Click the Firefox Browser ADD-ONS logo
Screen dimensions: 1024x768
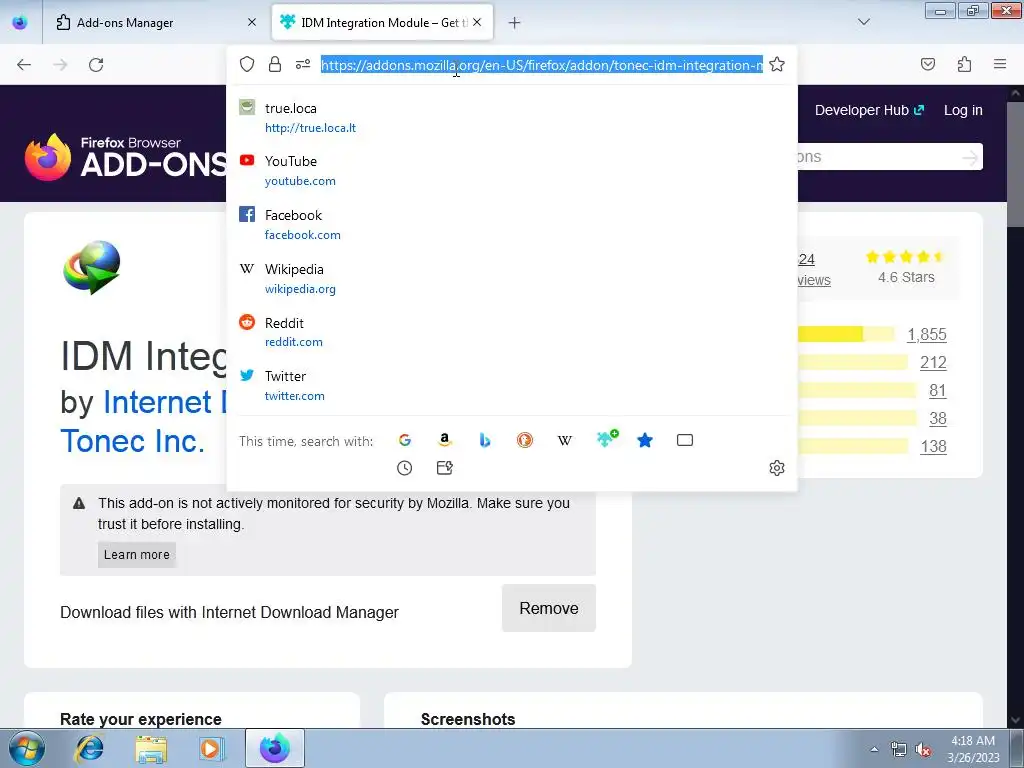(127, 157)
